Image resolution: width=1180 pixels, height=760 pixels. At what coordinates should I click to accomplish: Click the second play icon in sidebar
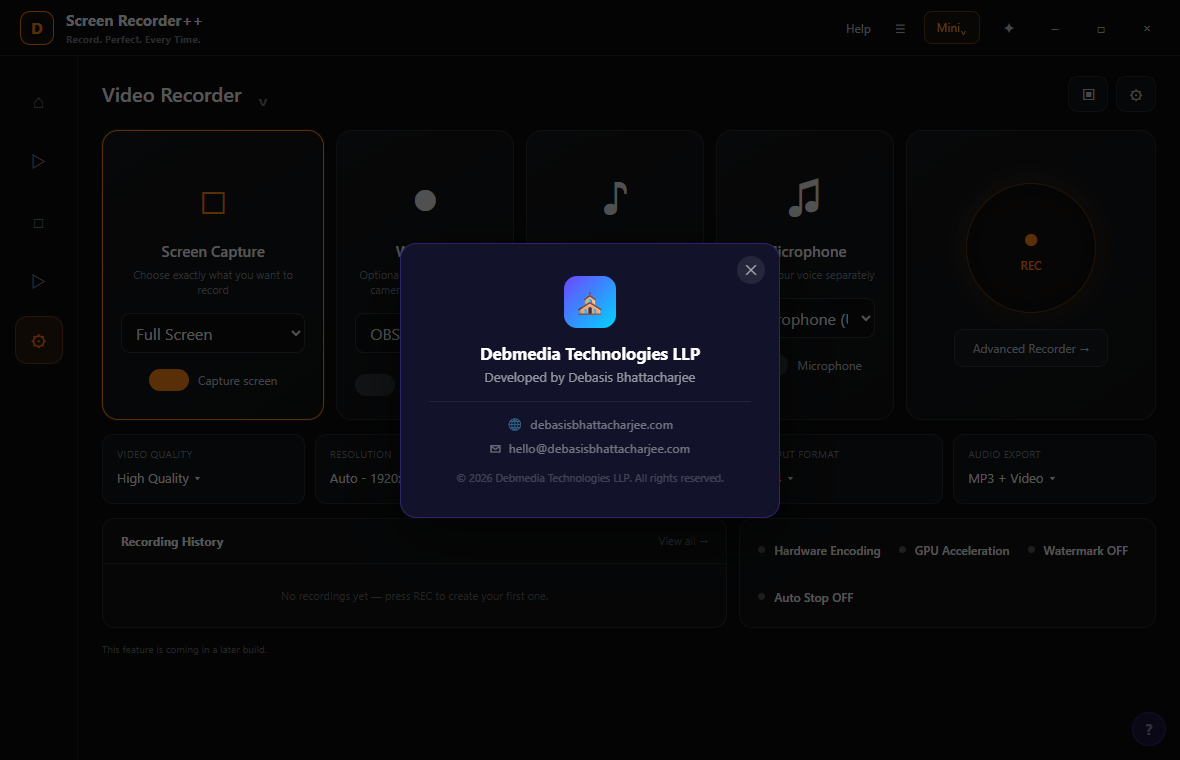pos(38,281)
